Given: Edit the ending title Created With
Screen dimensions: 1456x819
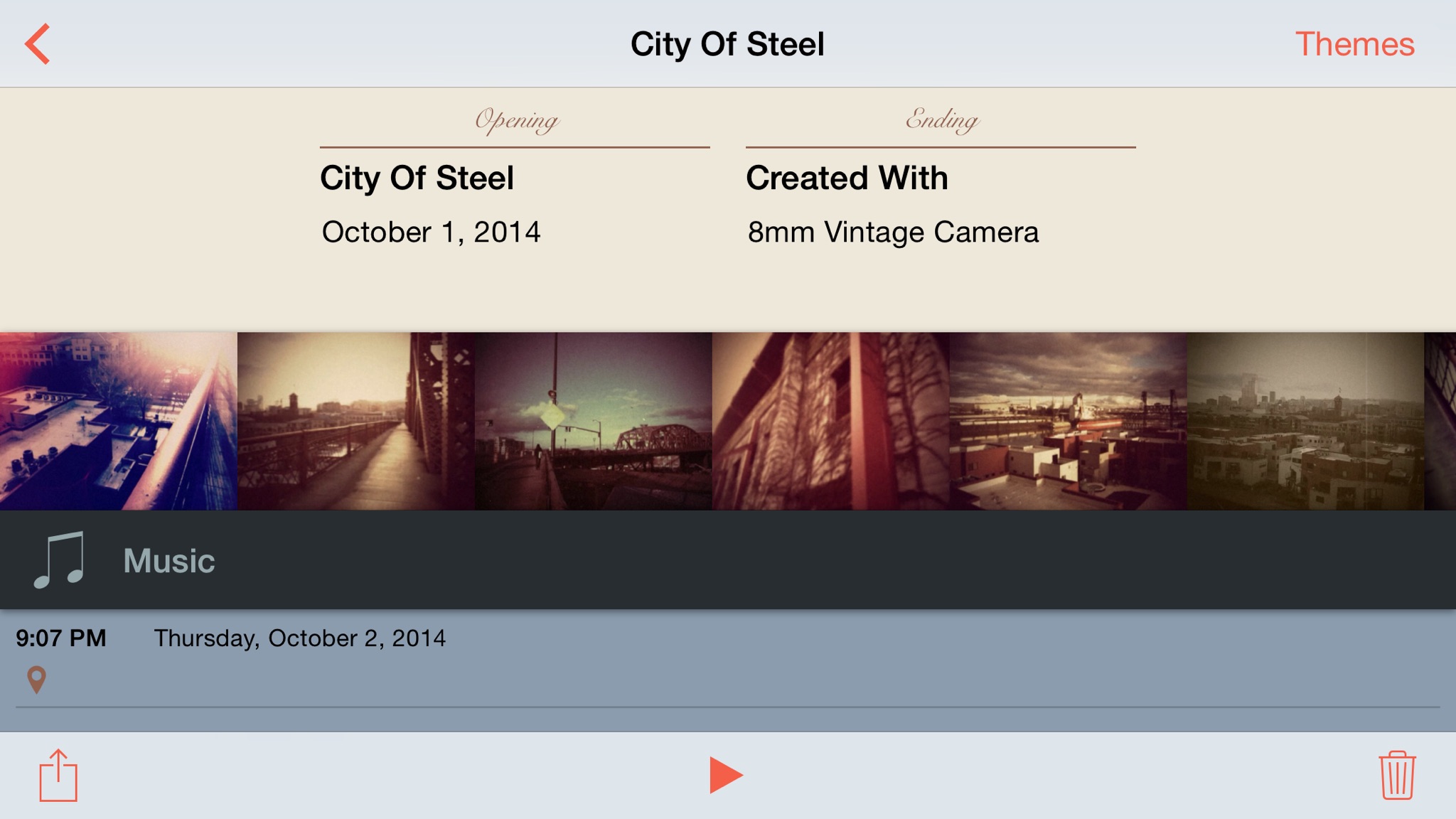Looking at the screenshot, I should click(847, 178).
